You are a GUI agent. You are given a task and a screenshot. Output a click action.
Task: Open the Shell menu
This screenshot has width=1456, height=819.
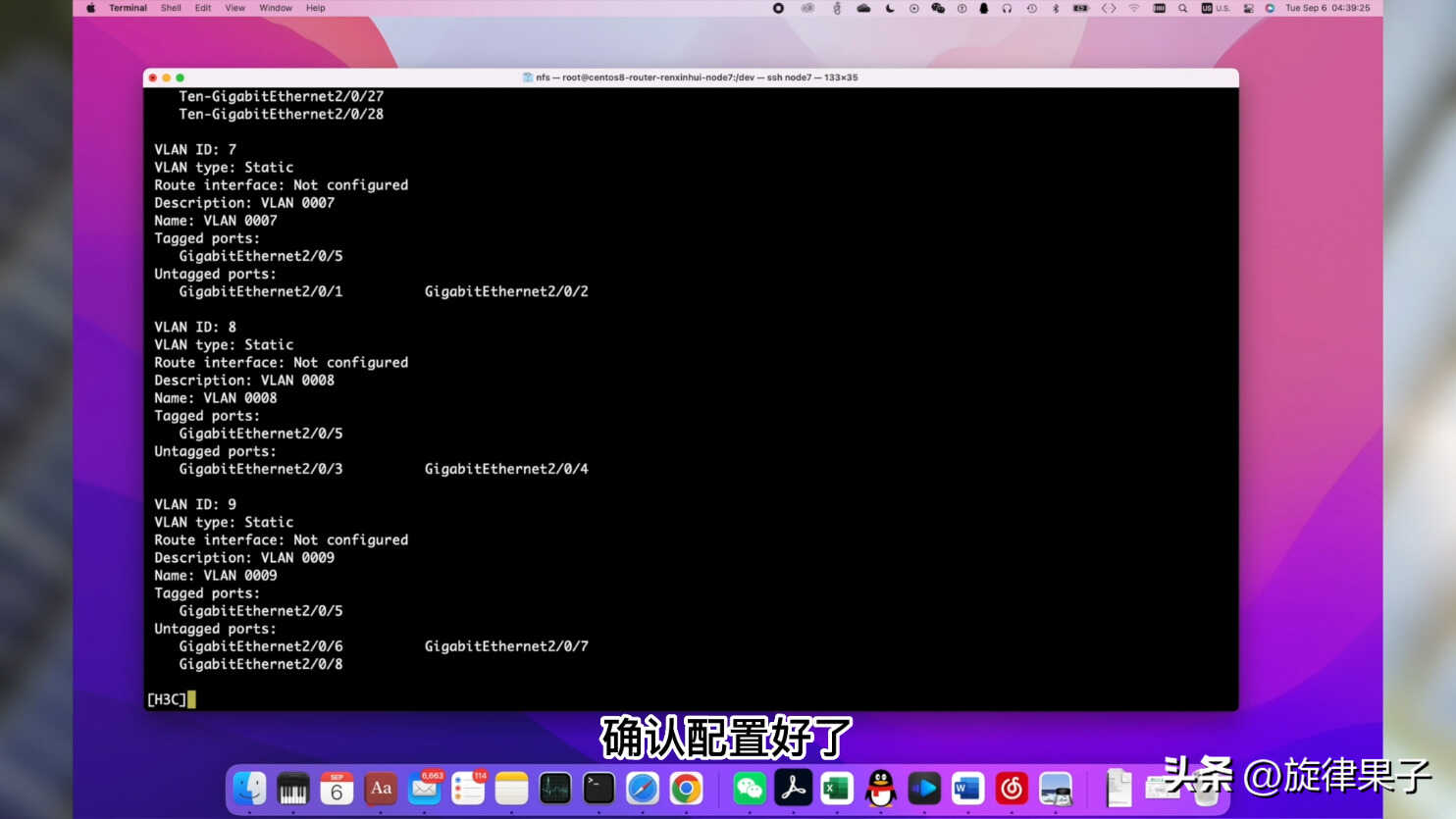coord(171,8)
